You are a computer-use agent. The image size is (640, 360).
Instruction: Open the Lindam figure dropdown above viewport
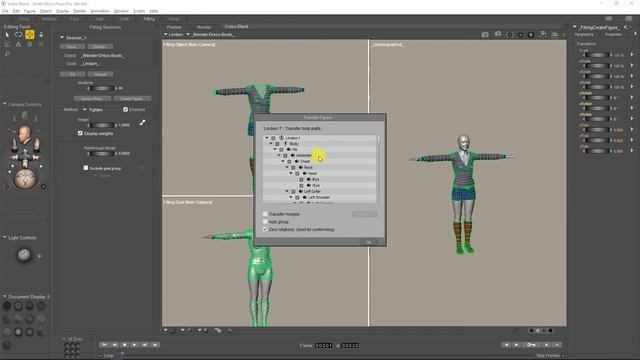tap(173, 35)
